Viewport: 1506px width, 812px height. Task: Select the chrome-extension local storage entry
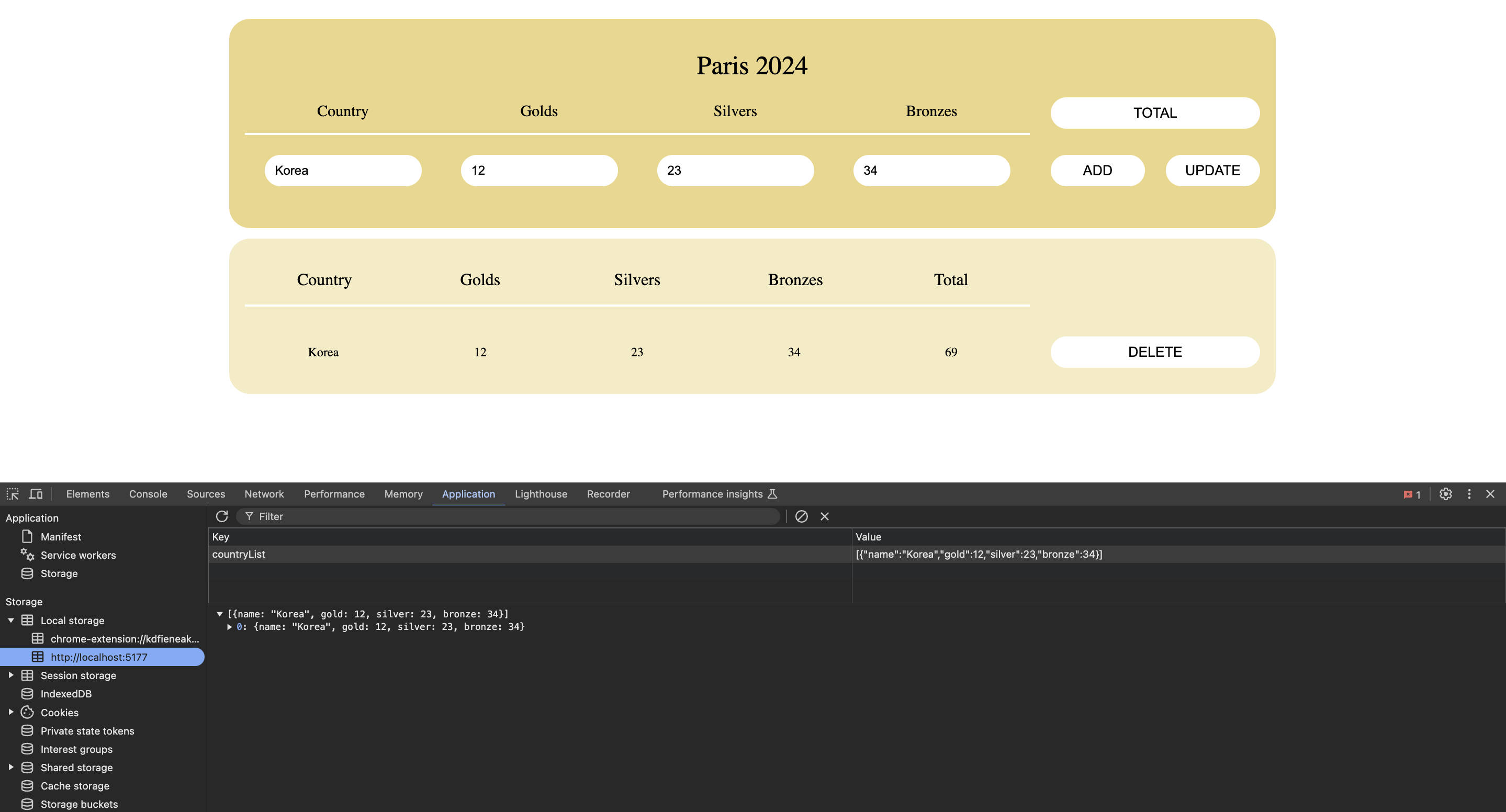[x=124, y=639]
